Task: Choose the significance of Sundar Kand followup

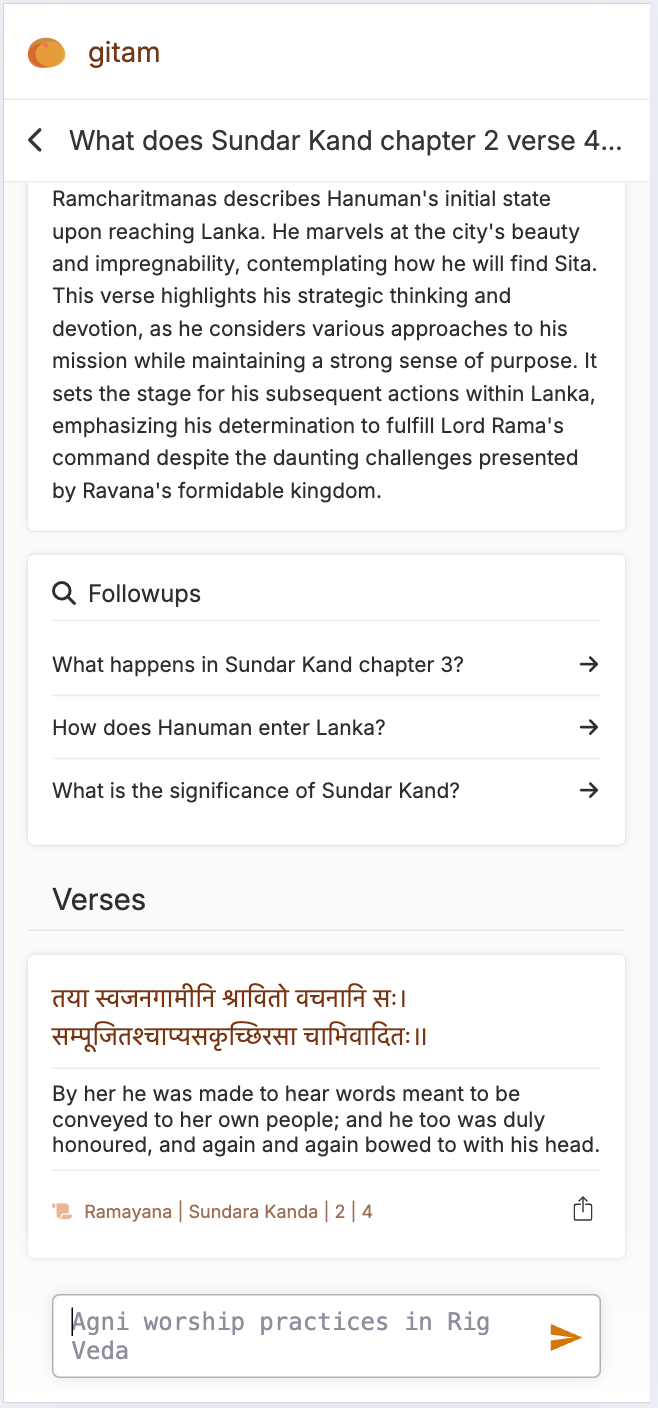Action: tap(256, 790)
